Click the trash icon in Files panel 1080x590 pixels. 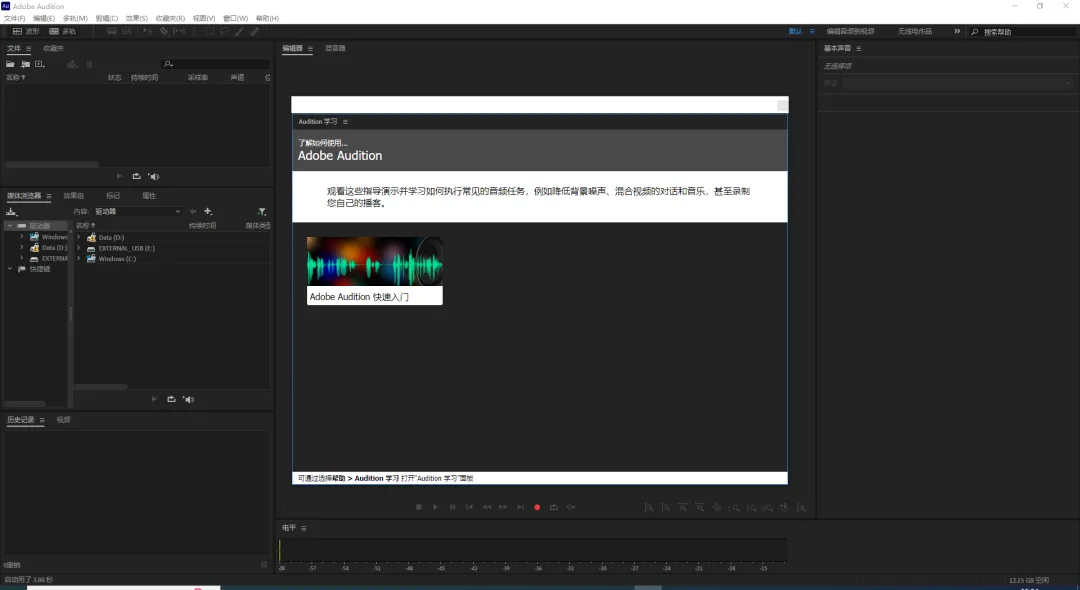click(89, 64)
